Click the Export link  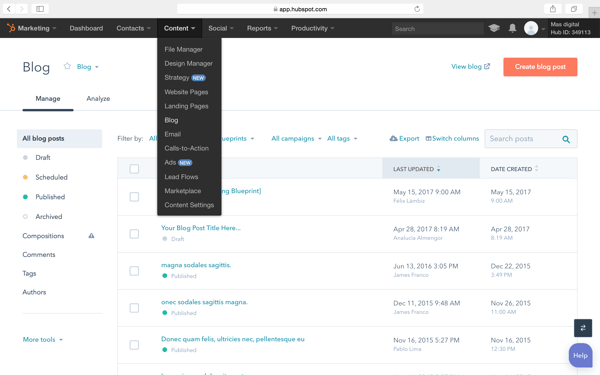click(404, 139)
